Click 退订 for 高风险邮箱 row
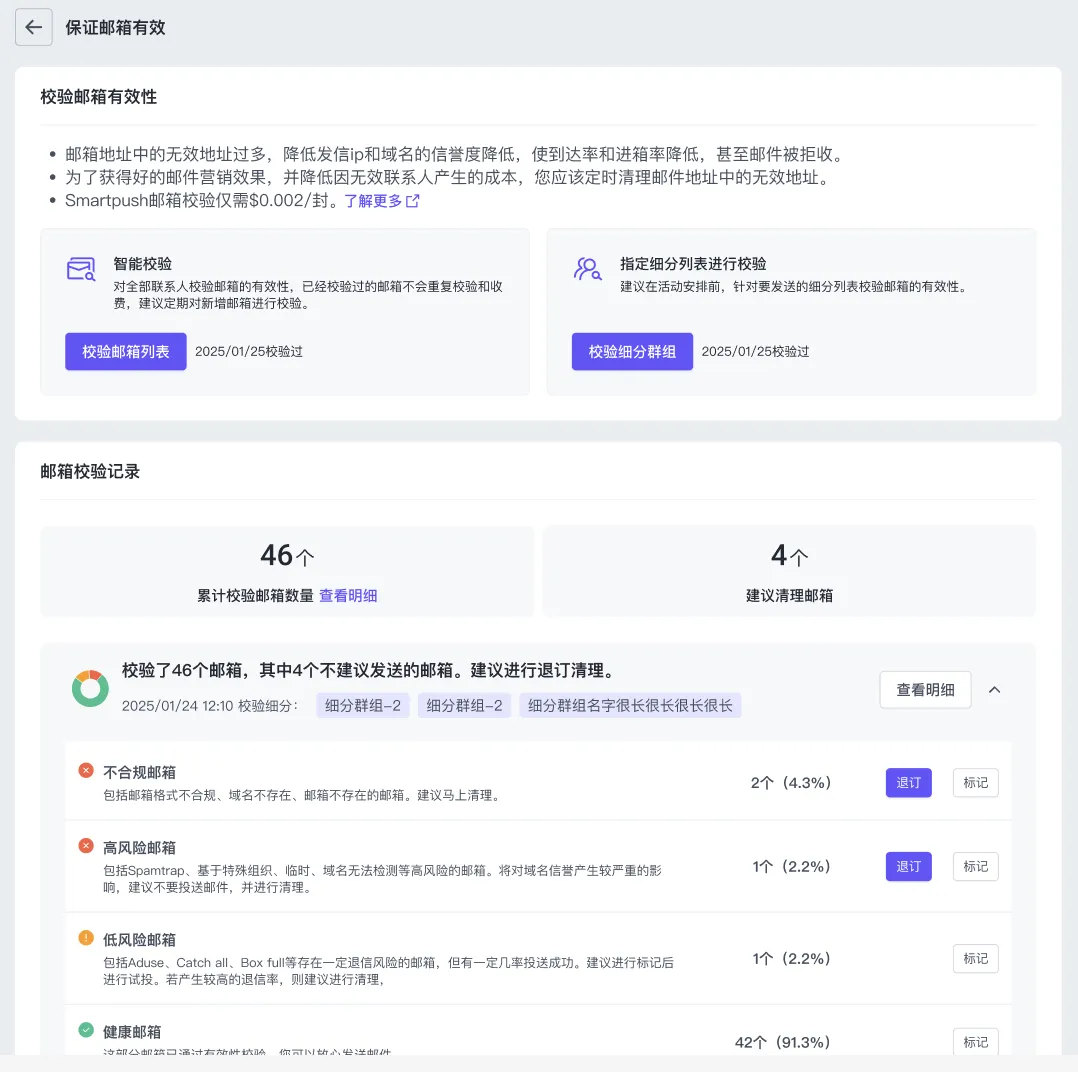This screenshot has width=1078, height=1072. click(x=908, y=866)
